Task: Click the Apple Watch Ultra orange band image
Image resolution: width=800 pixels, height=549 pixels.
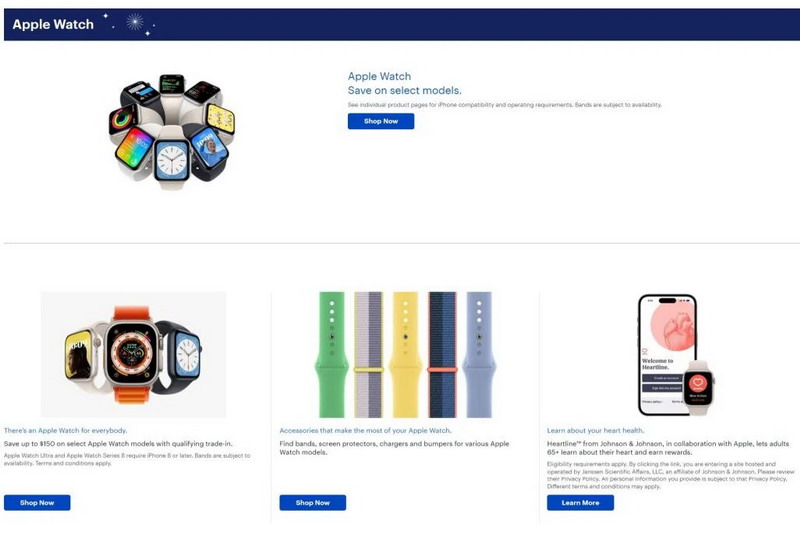Action: click(133, 355)
